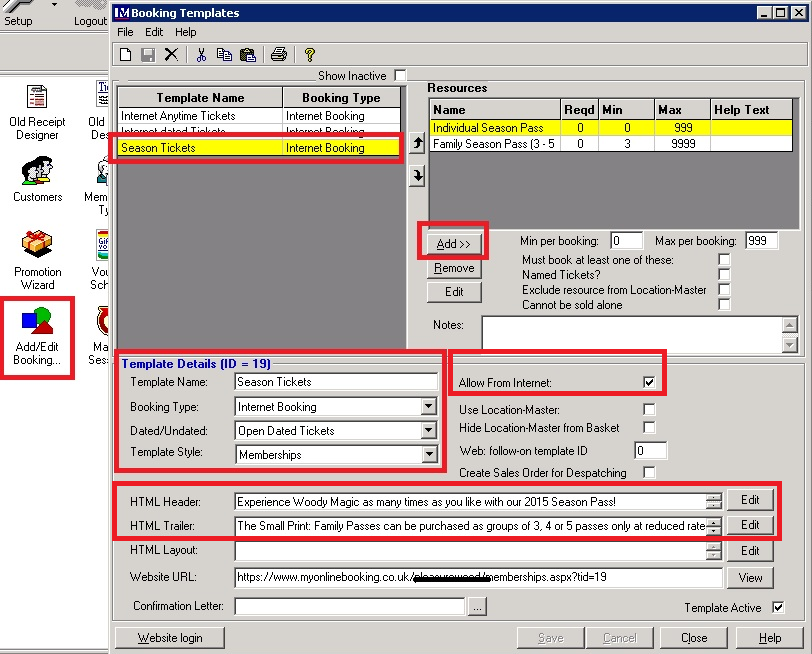The height and width of the screenshot is (654, 812).
Task: Click the Web follow-on template ID field
Action: tap(650, 450)
